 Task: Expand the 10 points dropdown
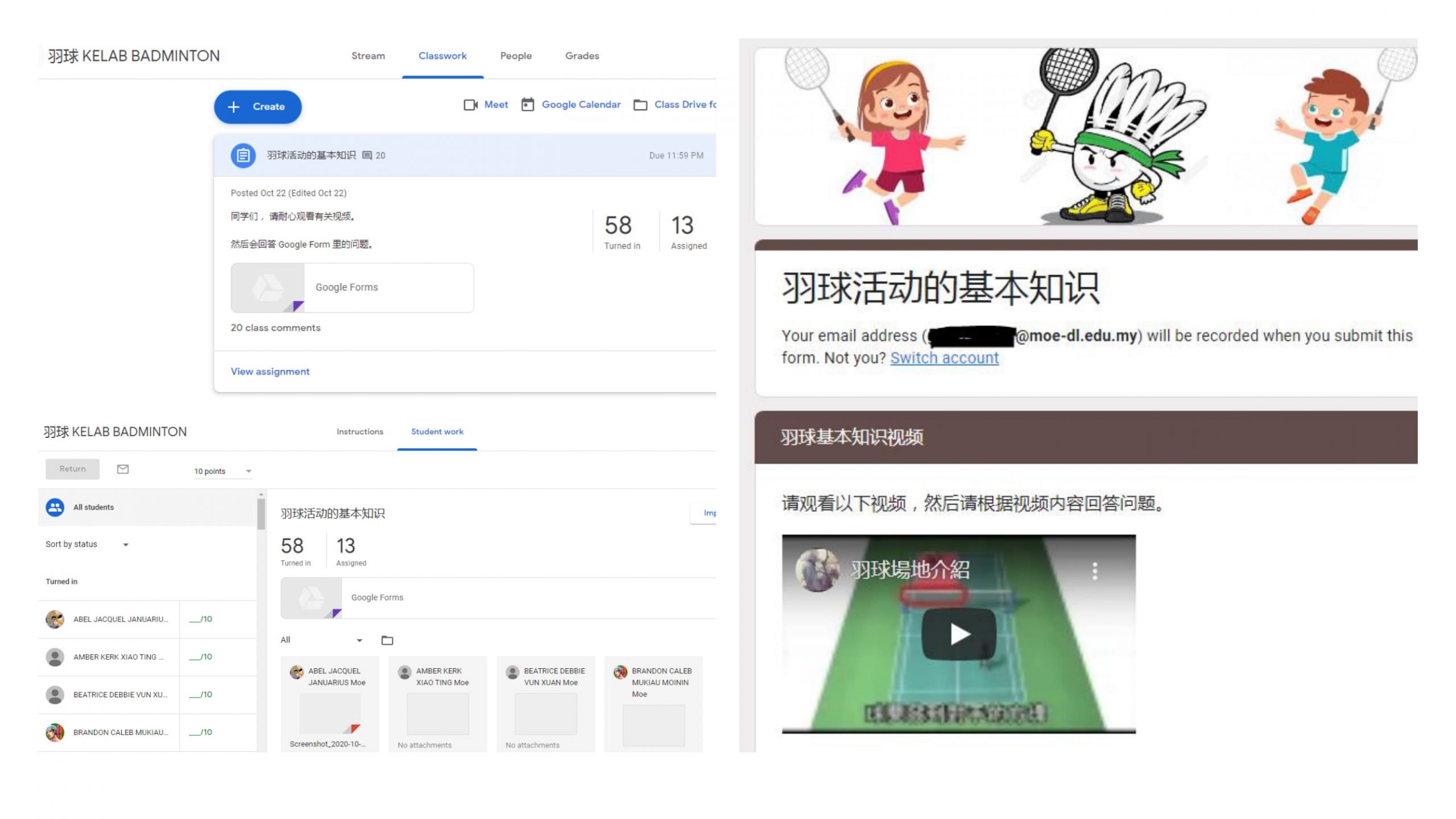pyautogui.click(x=223, y=471)
